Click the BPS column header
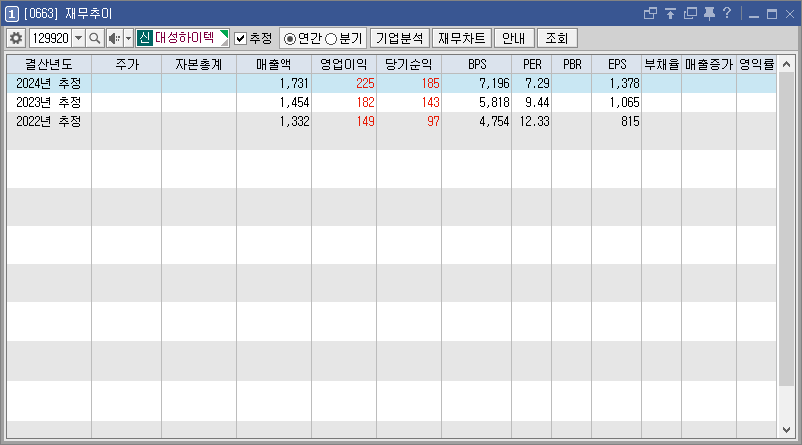The width and height of the screenshot is (802, 445). point(477,64)
